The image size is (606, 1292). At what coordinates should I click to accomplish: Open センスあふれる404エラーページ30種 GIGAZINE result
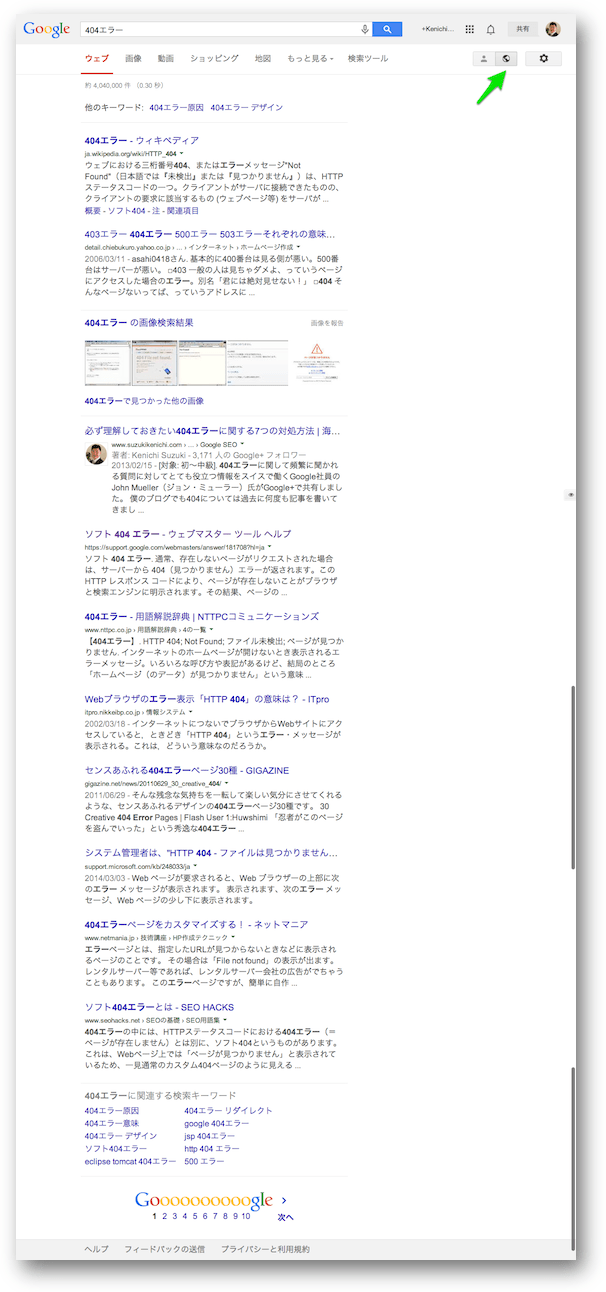click(x=187, y=770)
